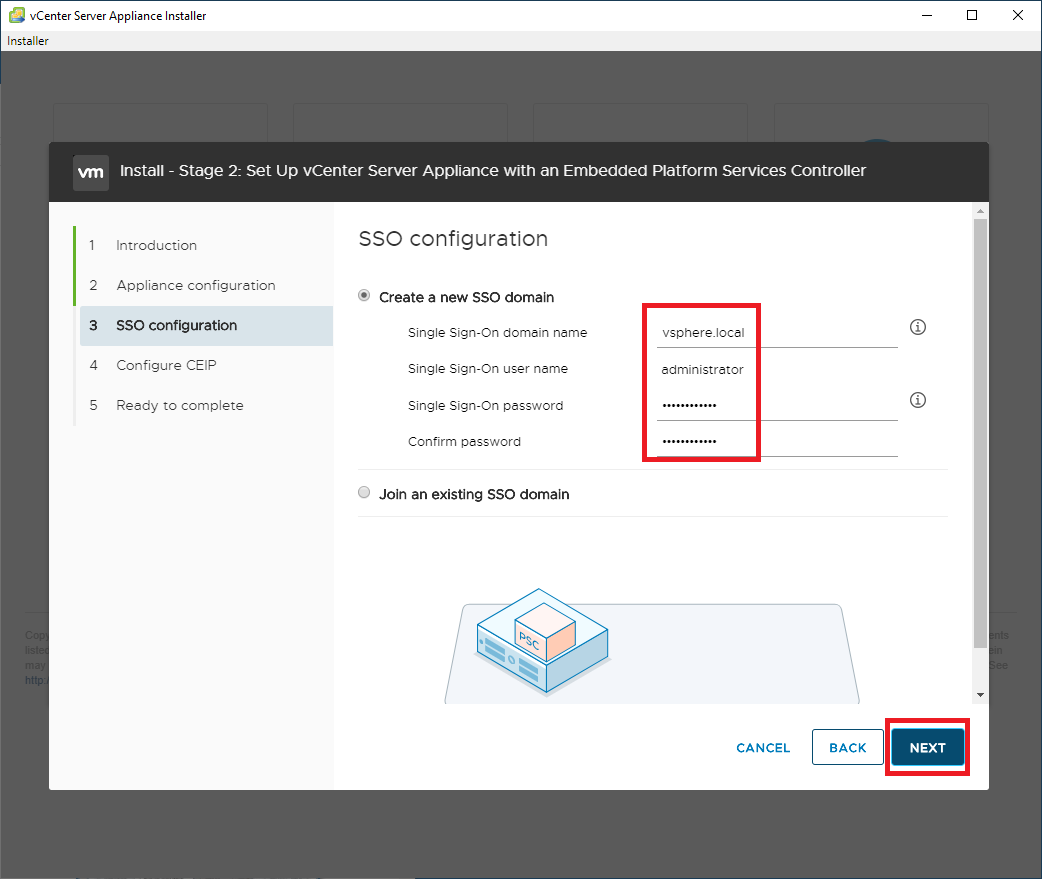Click the info icon beside domain name
1042x879 pixels.
click(917, 327)
